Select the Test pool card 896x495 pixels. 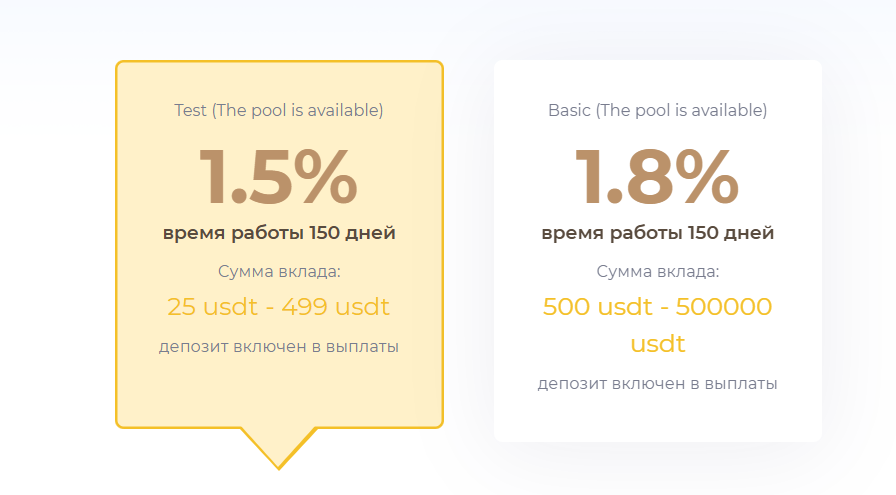(279, 244)
